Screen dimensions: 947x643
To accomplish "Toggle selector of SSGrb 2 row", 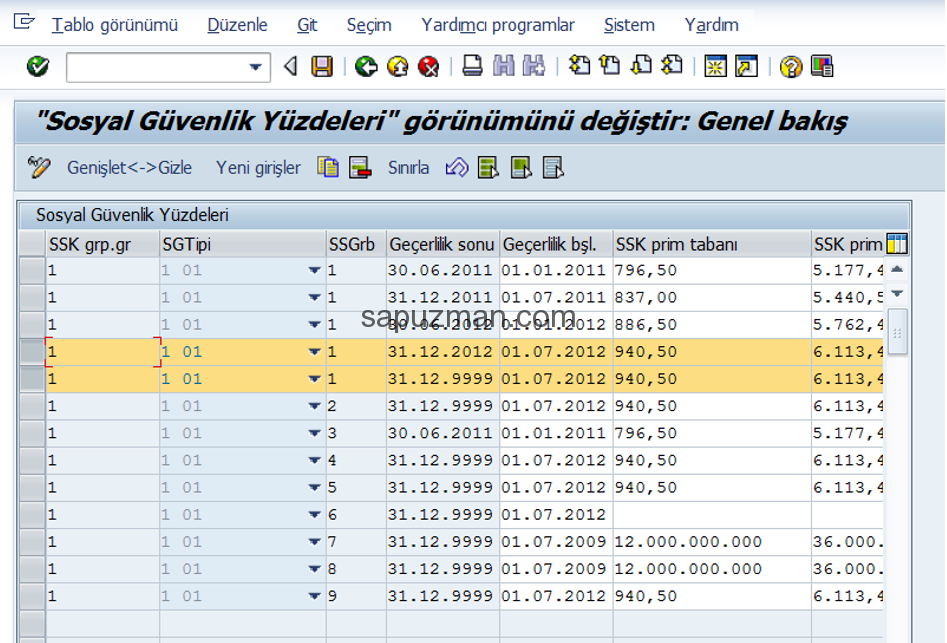I will pos(32,406).
